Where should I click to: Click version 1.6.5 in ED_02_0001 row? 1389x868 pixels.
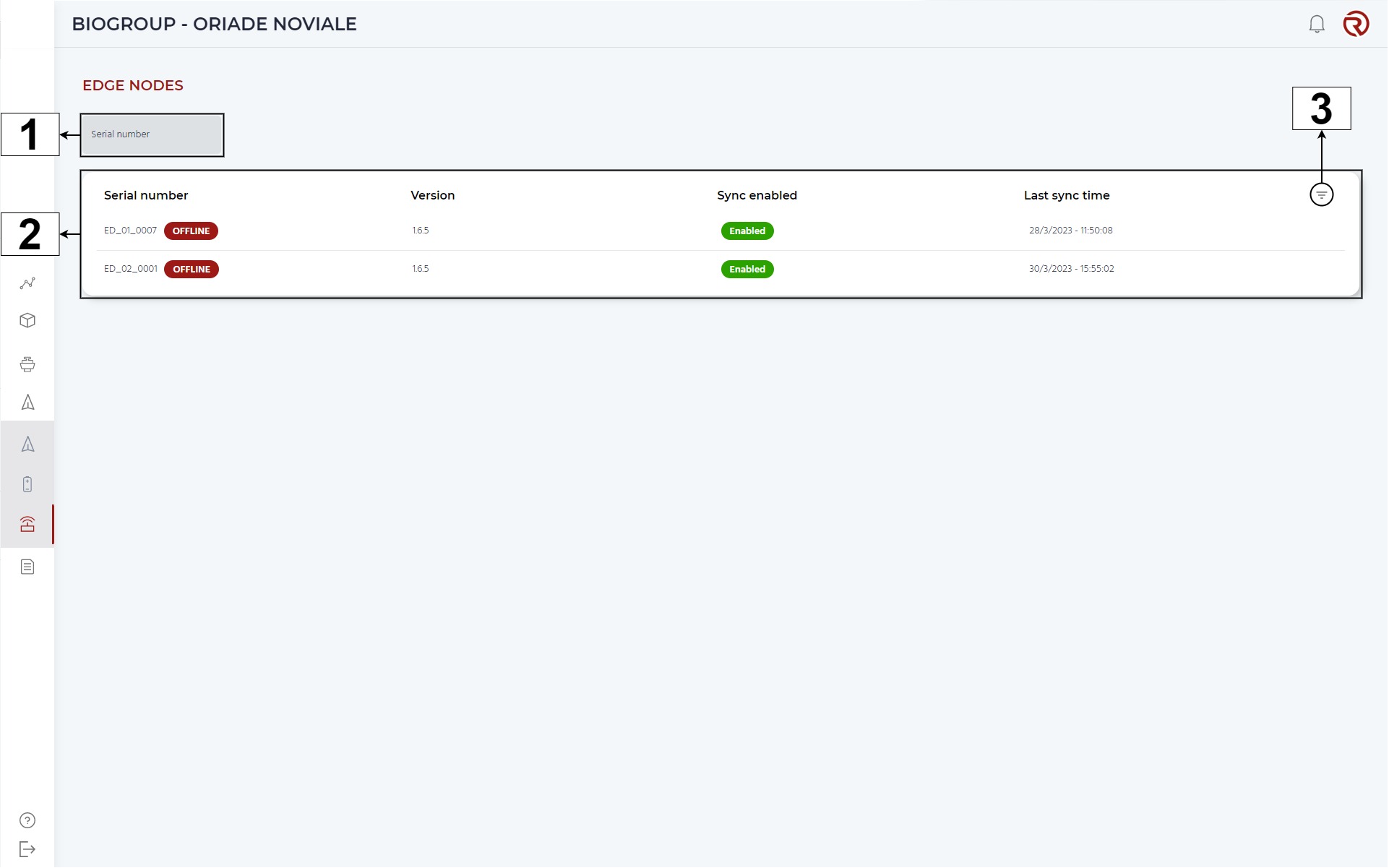pos(421,269)
